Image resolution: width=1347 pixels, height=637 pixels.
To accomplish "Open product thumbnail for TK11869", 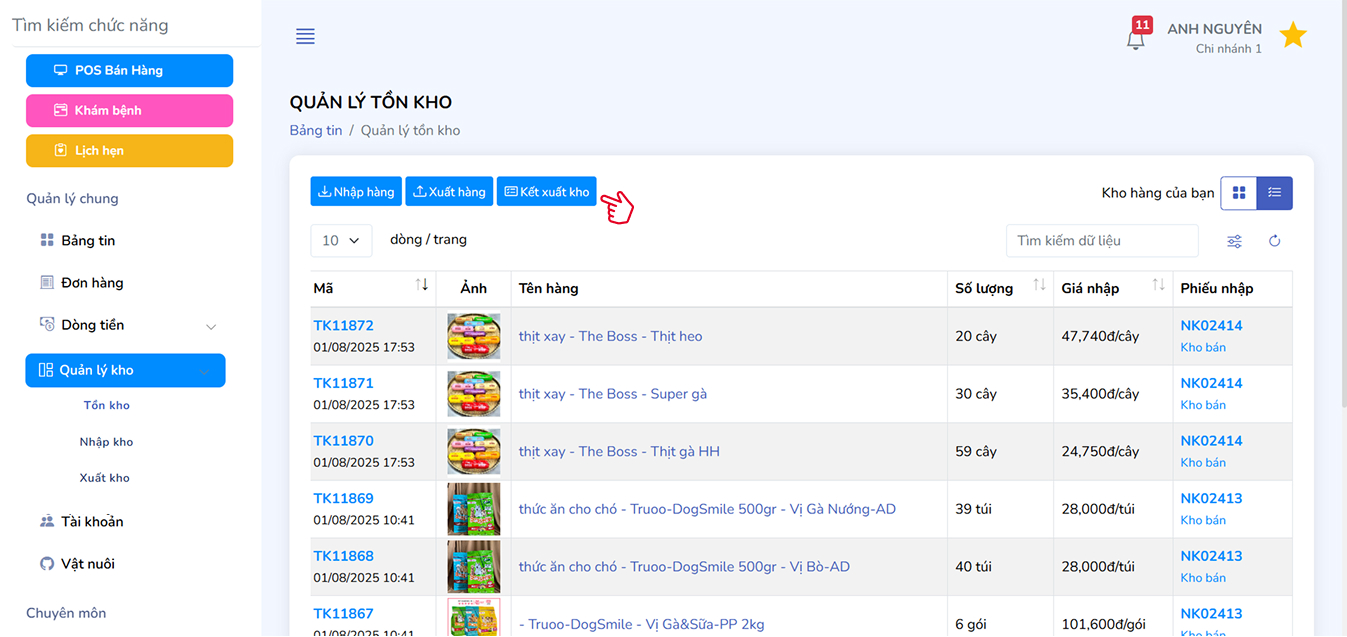I will coord(474,509).
